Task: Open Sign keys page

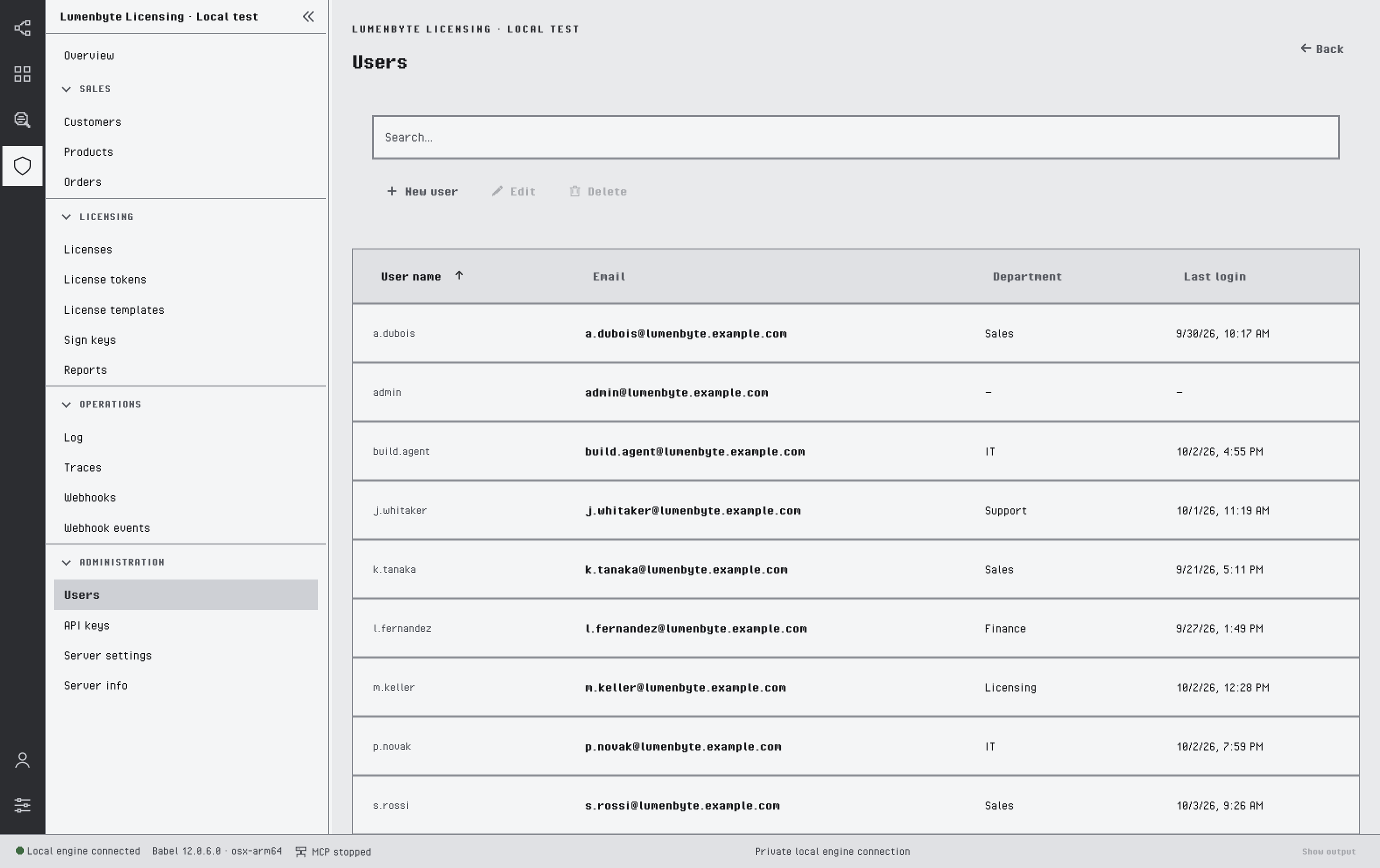Action: (x=90, y=340)
